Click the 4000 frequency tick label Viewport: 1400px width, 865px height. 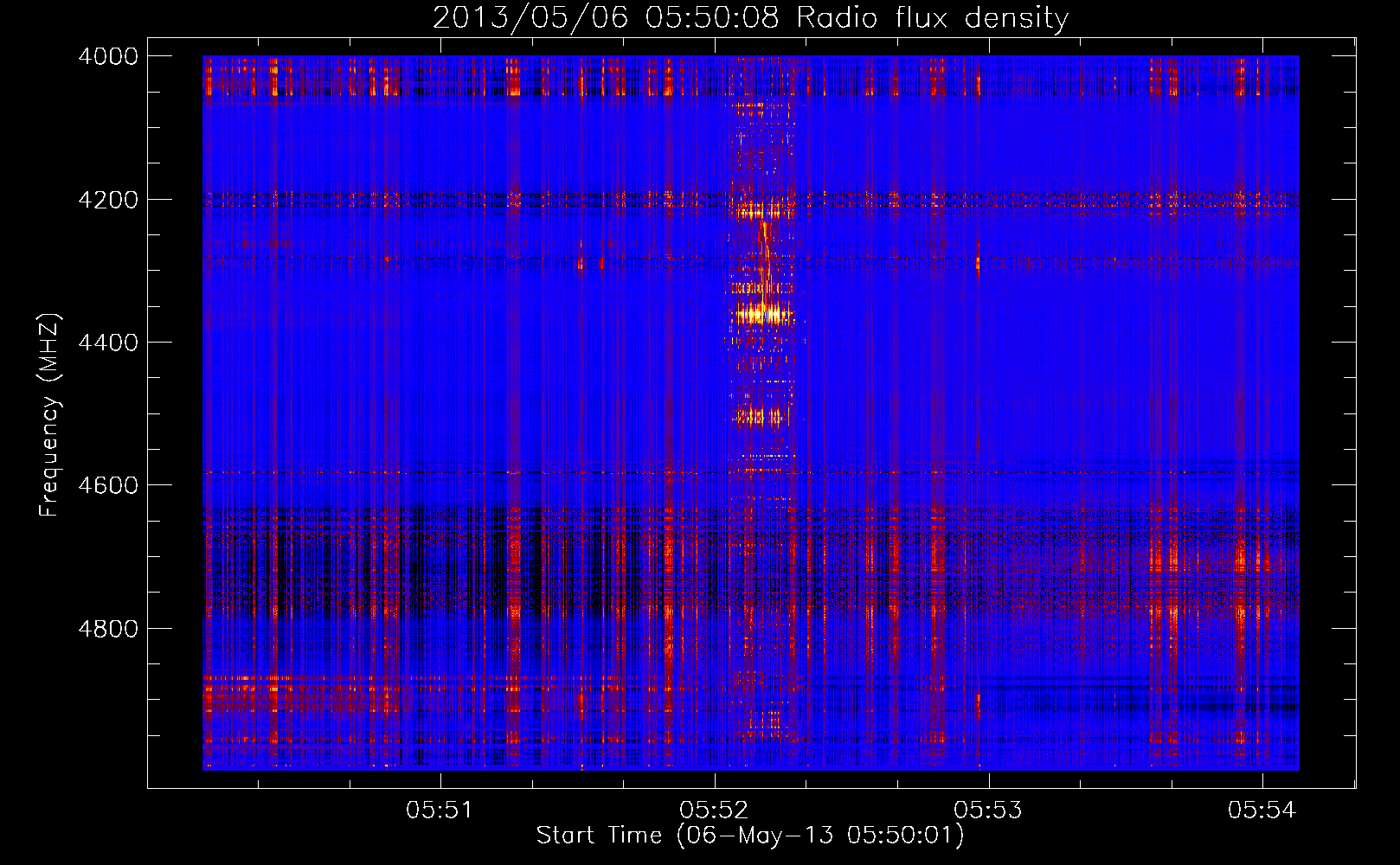tap(108, 56)
